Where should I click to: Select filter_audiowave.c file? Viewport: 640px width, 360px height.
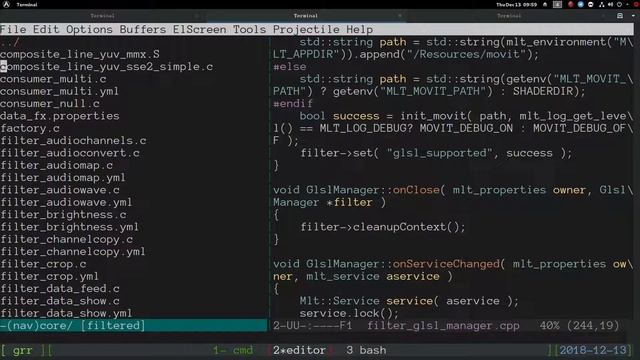click(x=60, y=190)
